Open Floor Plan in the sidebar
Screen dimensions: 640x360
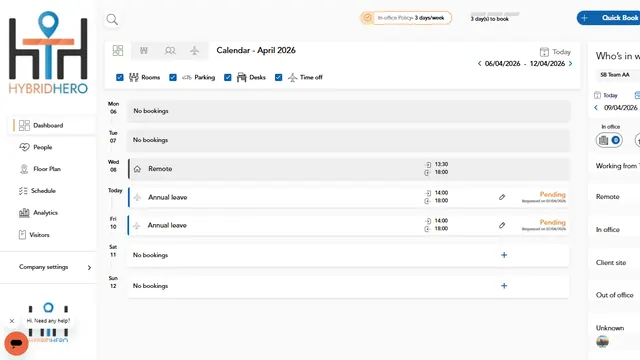[40, 169]
